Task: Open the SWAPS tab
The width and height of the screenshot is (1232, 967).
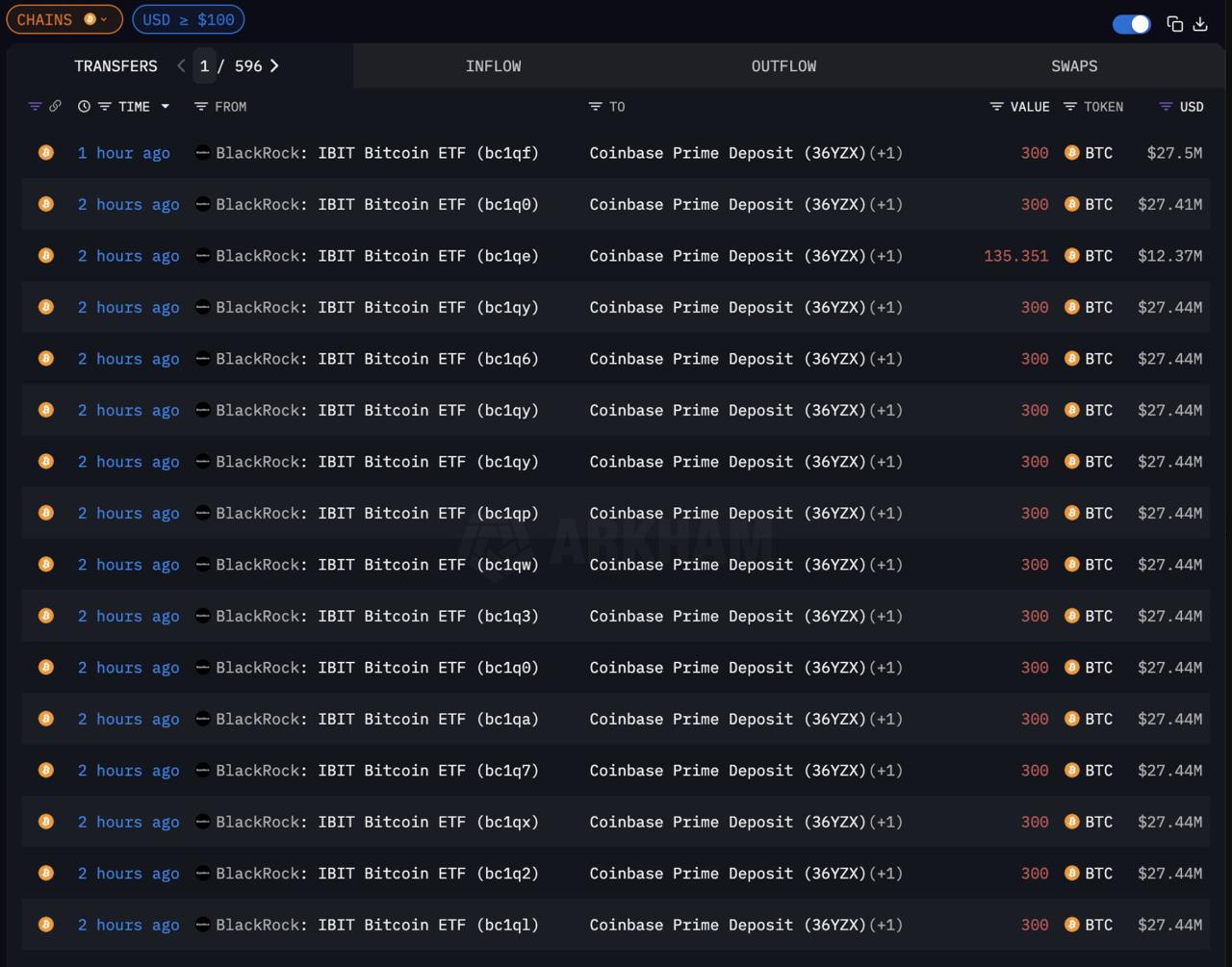Action: click(1074, 65)
